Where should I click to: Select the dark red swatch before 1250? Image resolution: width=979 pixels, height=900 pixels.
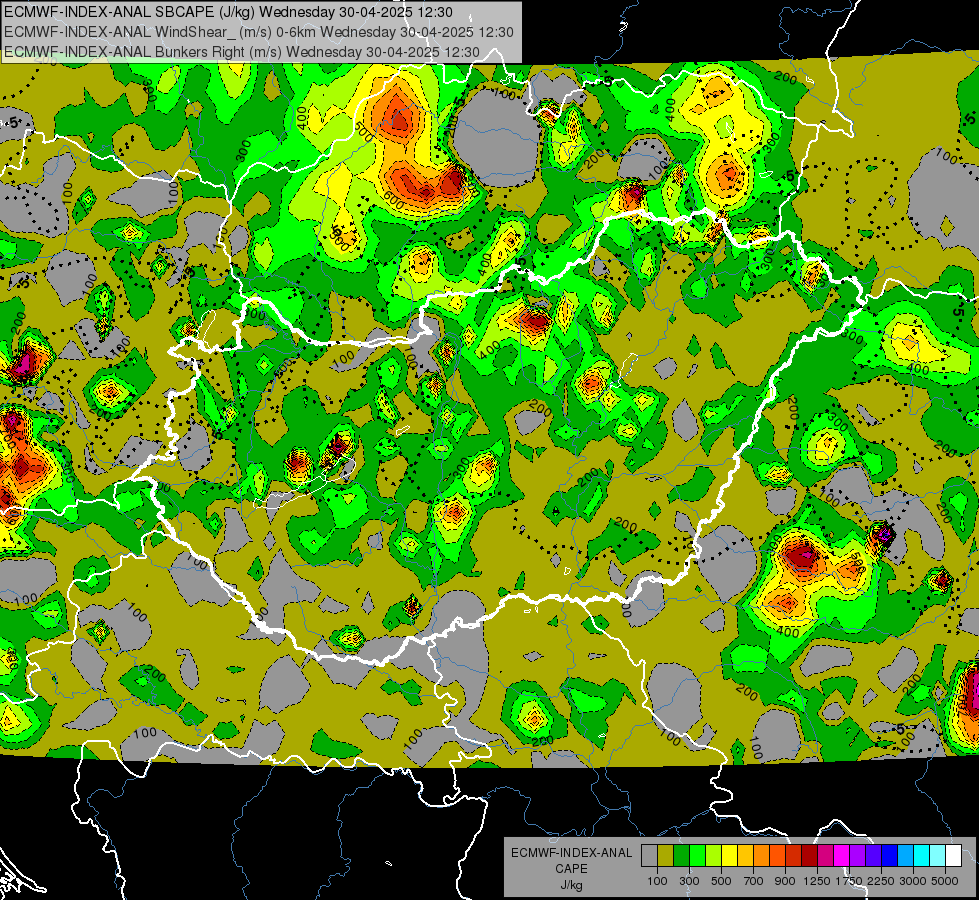click(810, 856)
